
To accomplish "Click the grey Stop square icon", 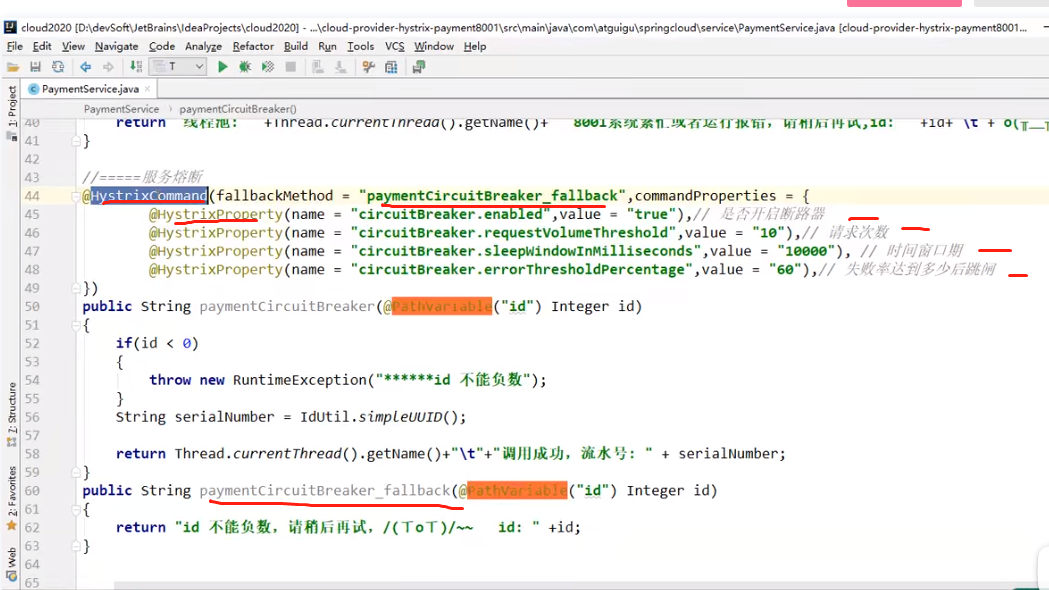I will tap(290, 67).
